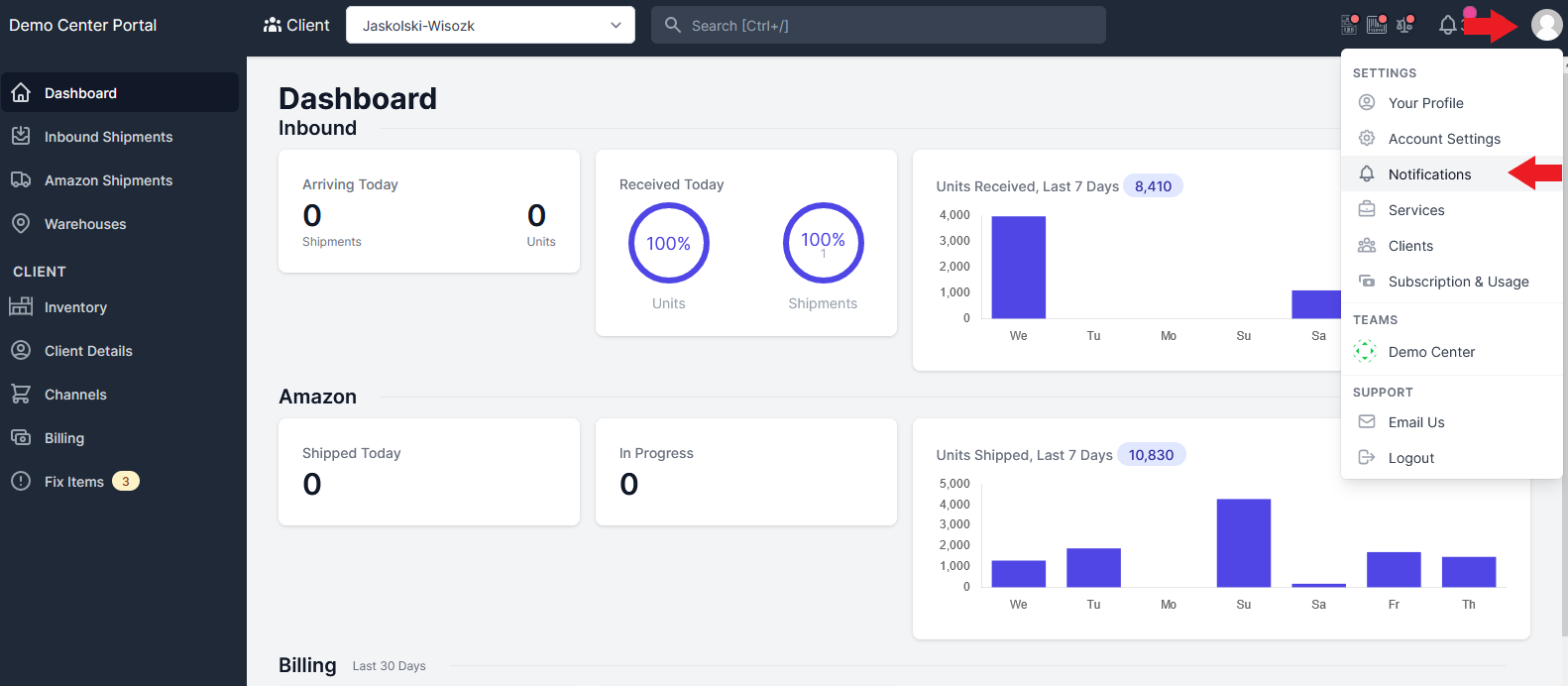
Task: Log out via Logout menu item
Action: click(x=1451, y=457)
